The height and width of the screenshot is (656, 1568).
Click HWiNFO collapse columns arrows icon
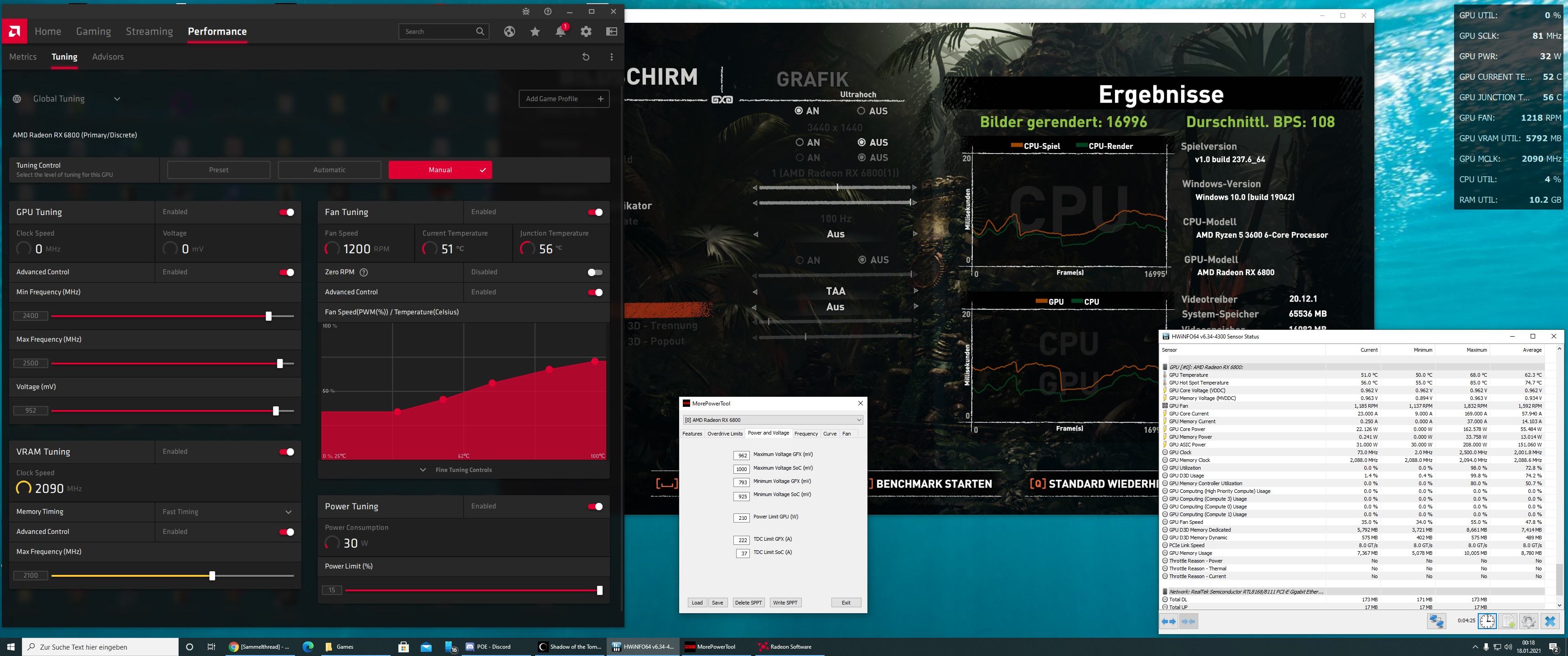[x=1188, y=621]
